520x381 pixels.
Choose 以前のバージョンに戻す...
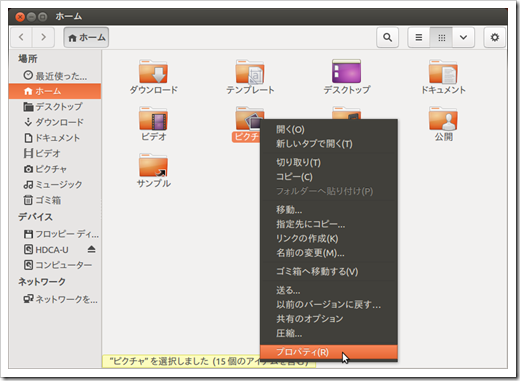(329, 304)
